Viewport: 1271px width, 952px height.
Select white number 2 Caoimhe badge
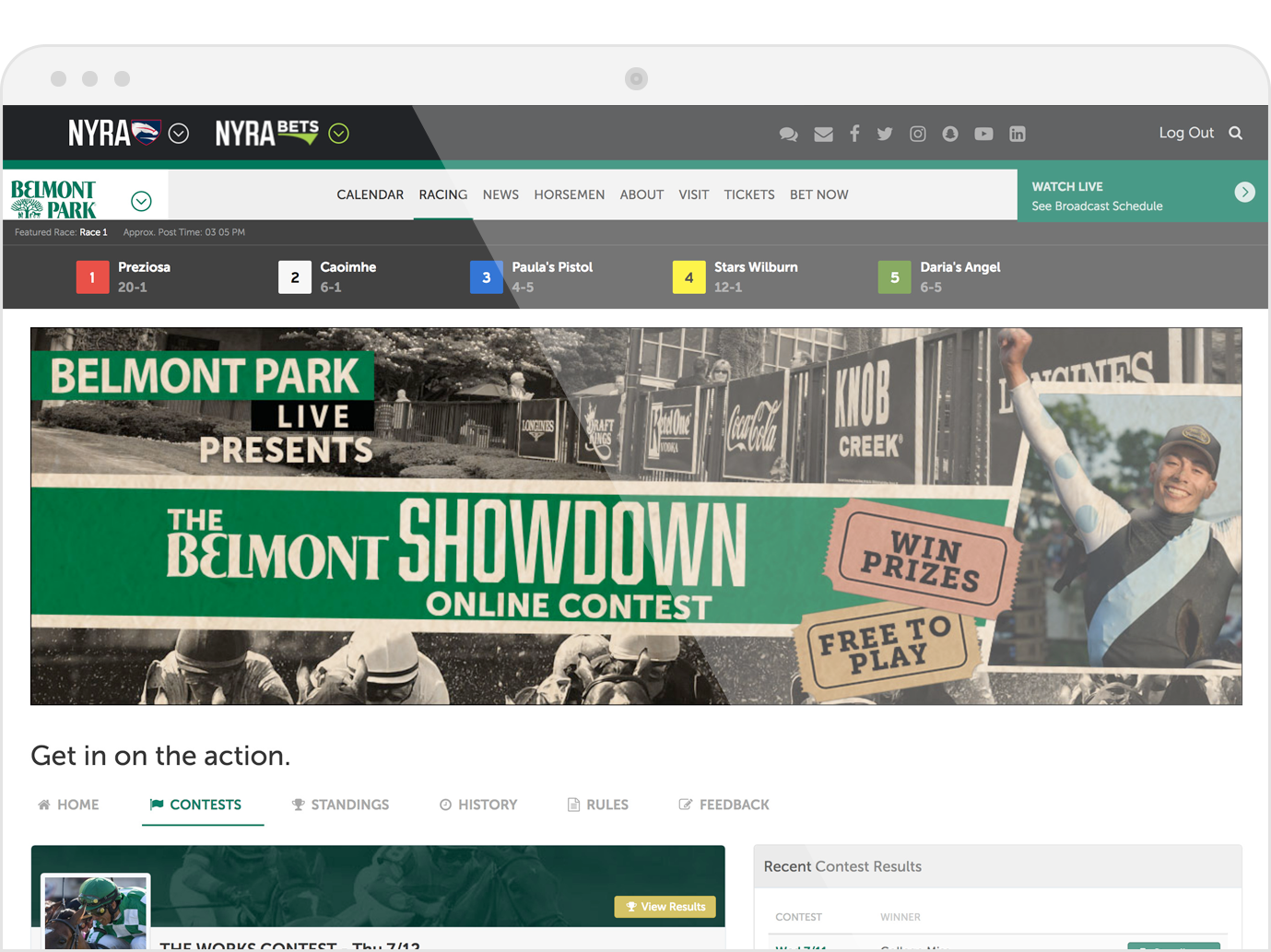pos(295,276)
